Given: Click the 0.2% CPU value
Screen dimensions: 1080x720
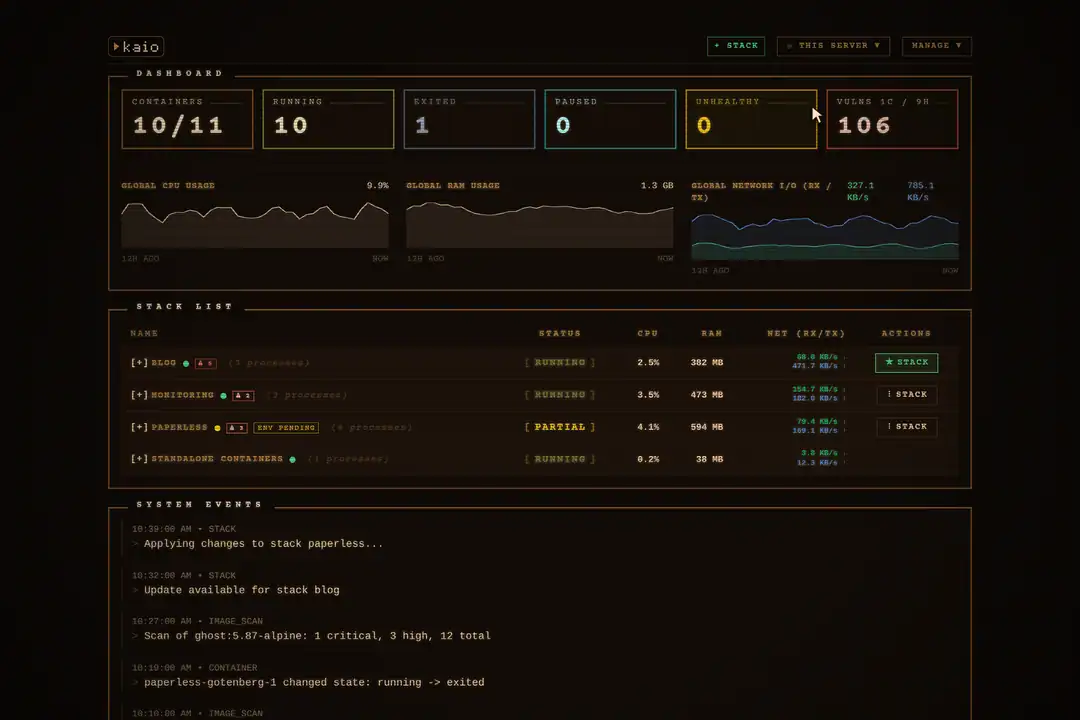Looking at the screenshot, I should (x=648, y=459).
